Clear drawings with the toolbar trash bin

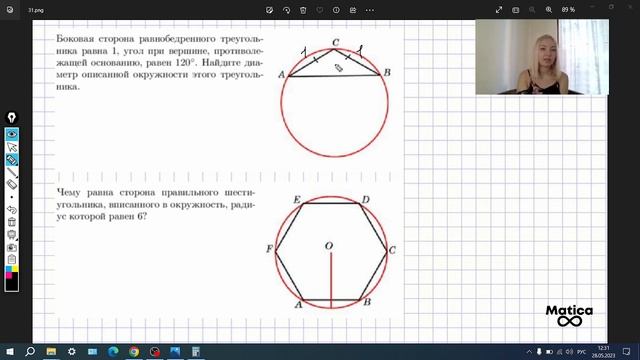click(12, 222)
